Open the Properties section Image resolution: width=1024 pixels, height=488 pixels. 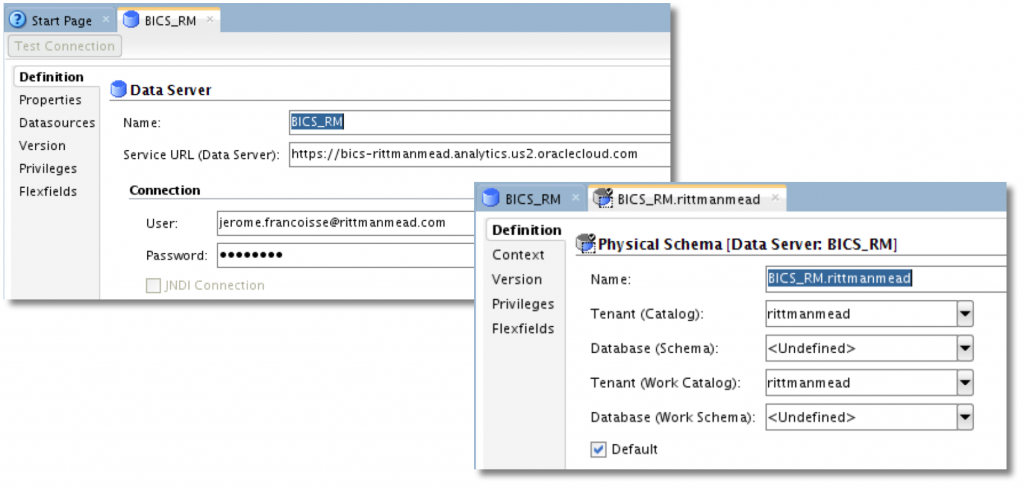(x=50, y=100)
